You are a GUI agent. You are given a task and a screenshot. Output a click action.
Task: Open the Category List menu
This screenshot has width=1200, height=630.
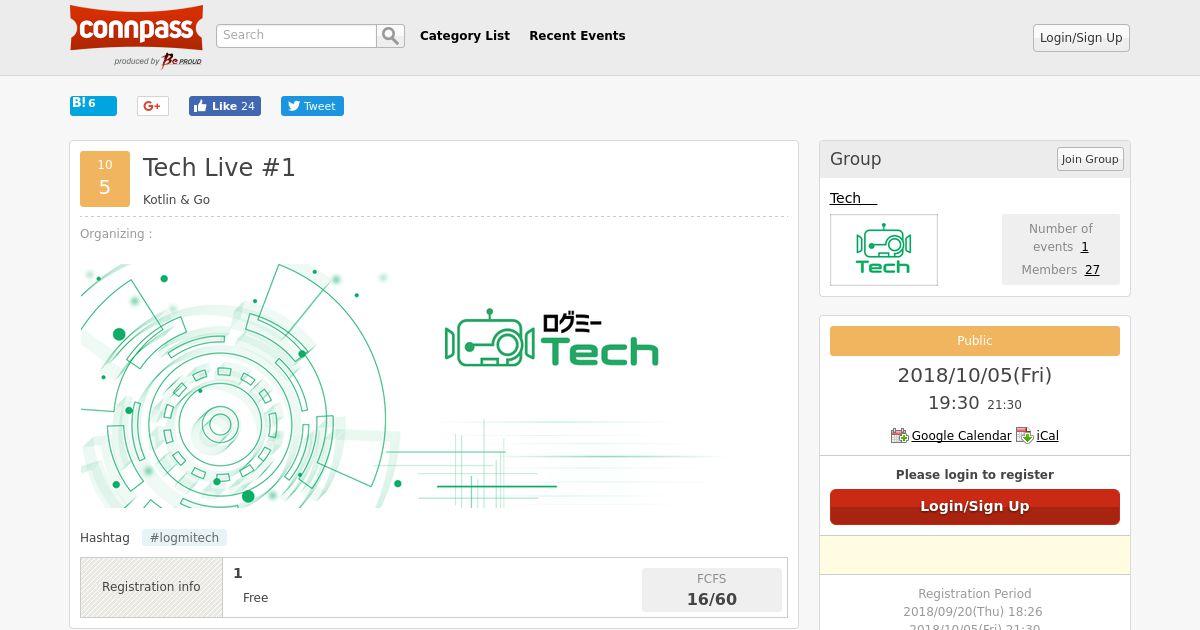point(465,36)
